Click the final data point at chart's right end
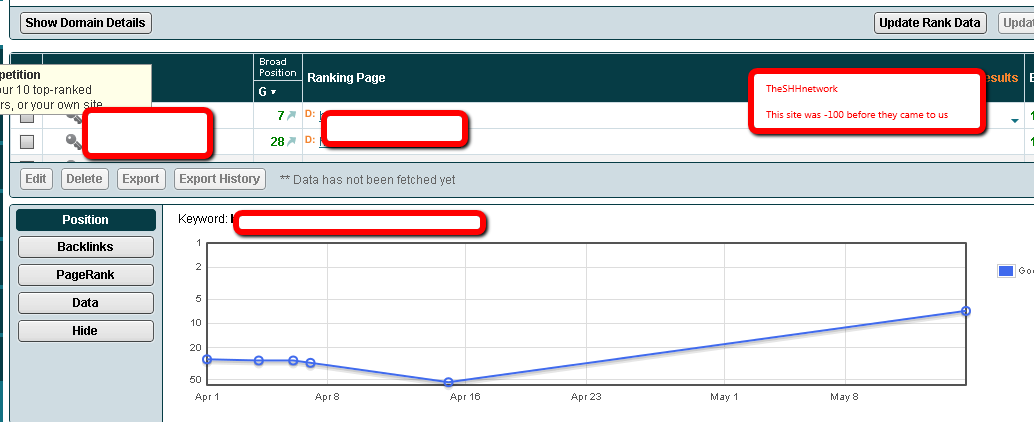 coord(965,311)
